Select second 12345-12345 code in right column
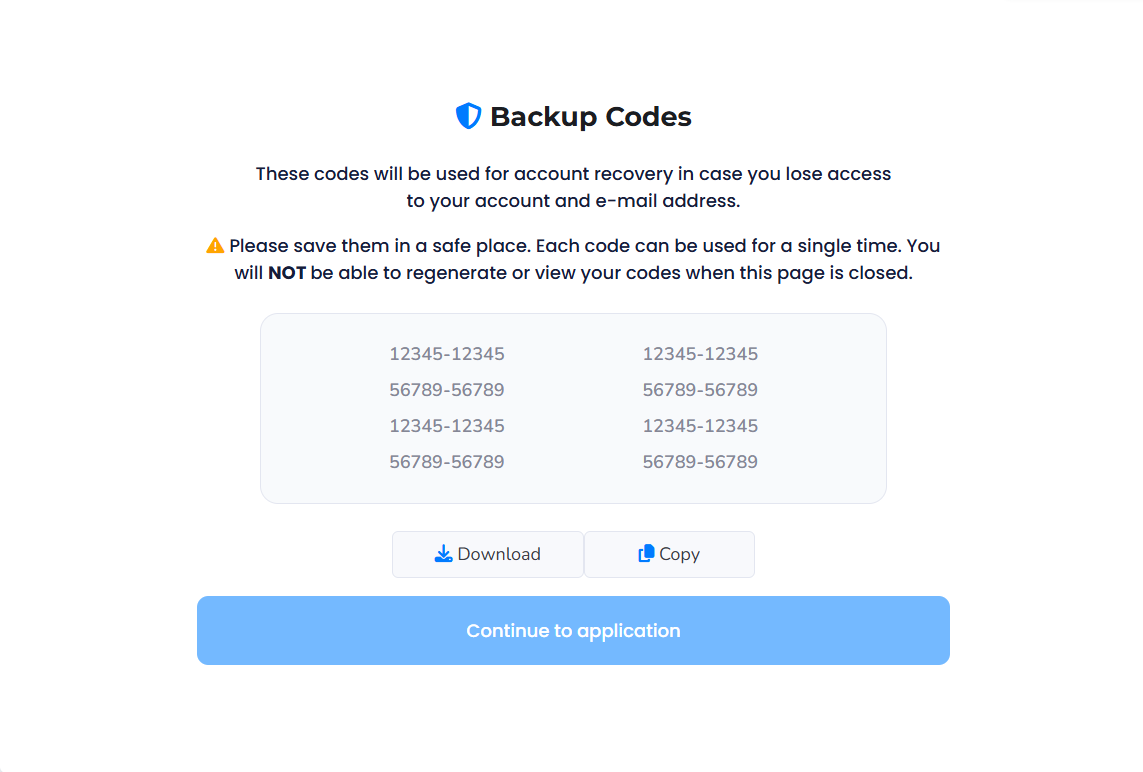Image resolution: width=1143 pixels, height=772 pixels. [700, 426]
